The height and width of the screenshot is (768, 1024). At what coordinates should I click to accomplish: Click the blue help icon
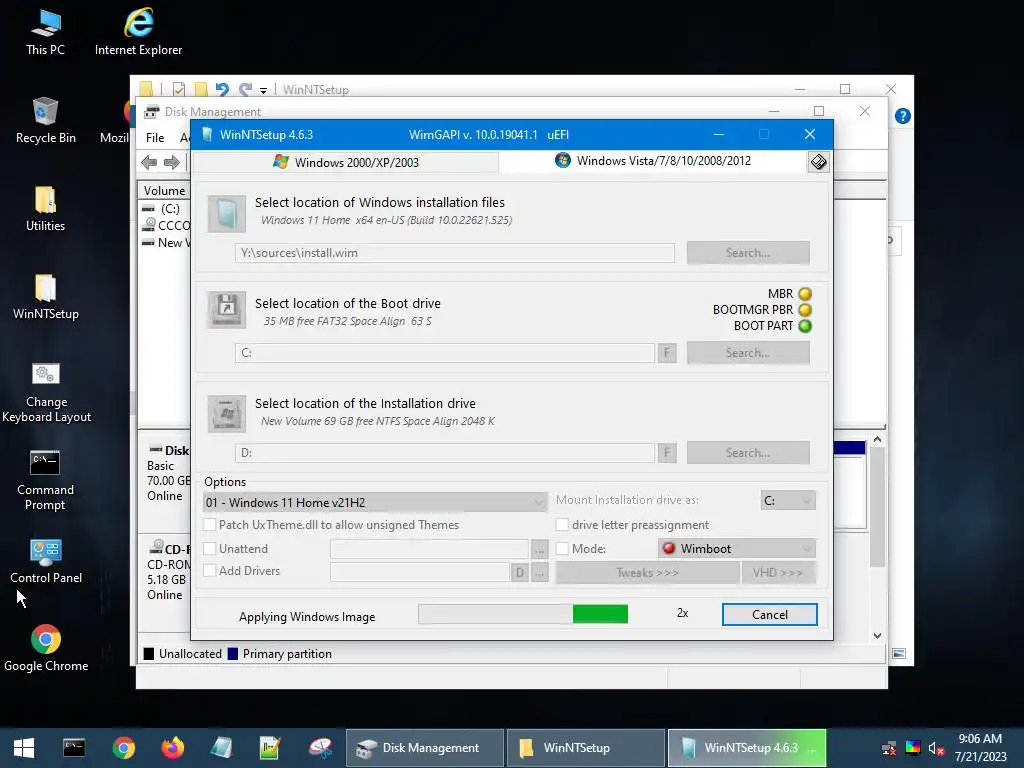(903, 116)
